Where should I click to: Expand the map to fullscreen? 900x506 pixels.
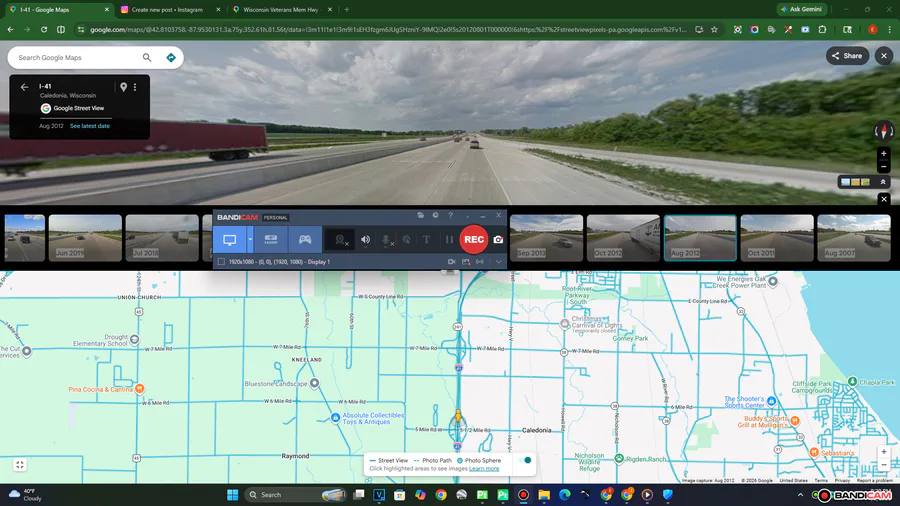point(20,465)
